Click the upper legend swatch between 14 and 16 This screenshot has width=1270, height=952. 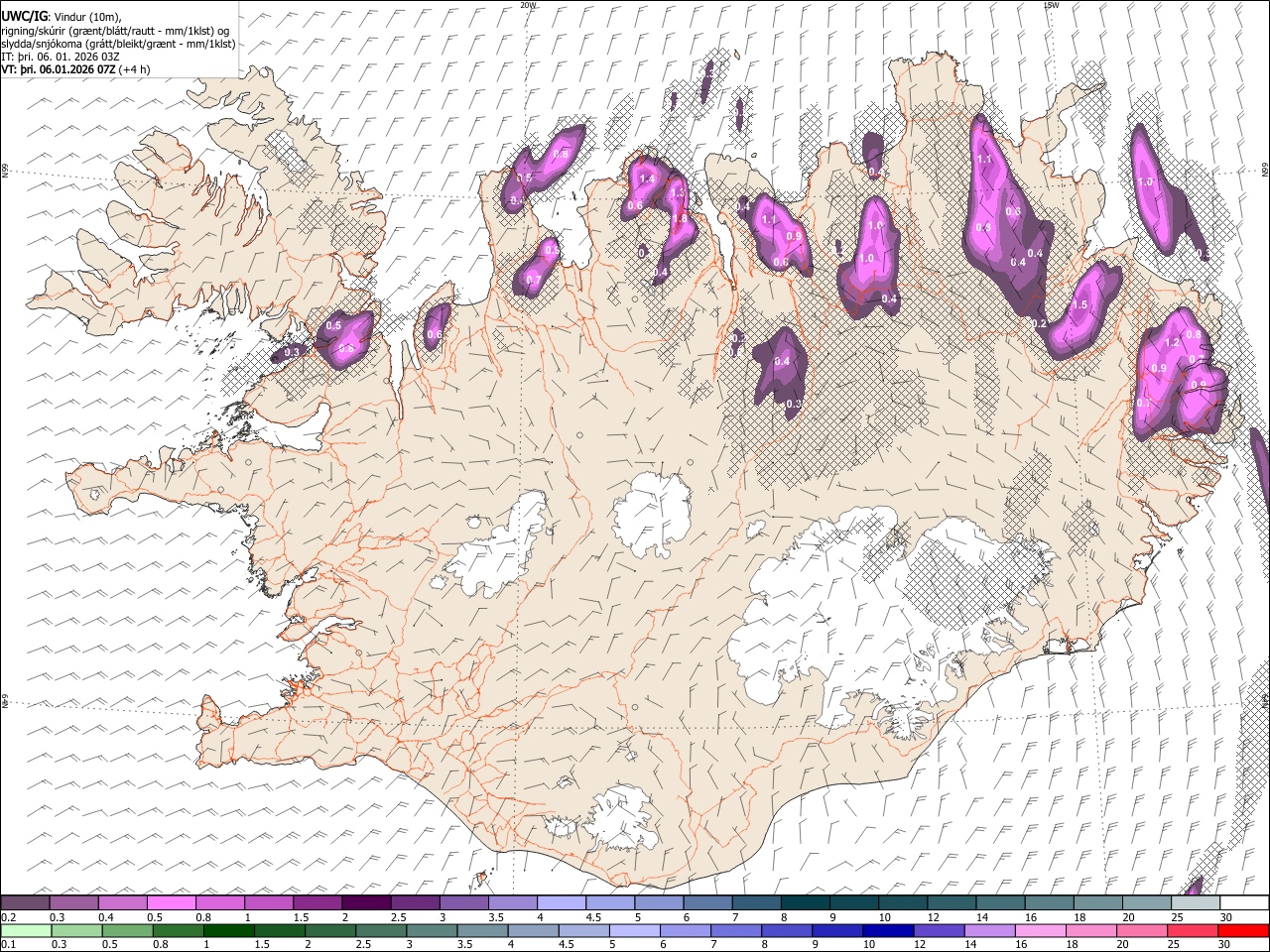[1000, 902]
